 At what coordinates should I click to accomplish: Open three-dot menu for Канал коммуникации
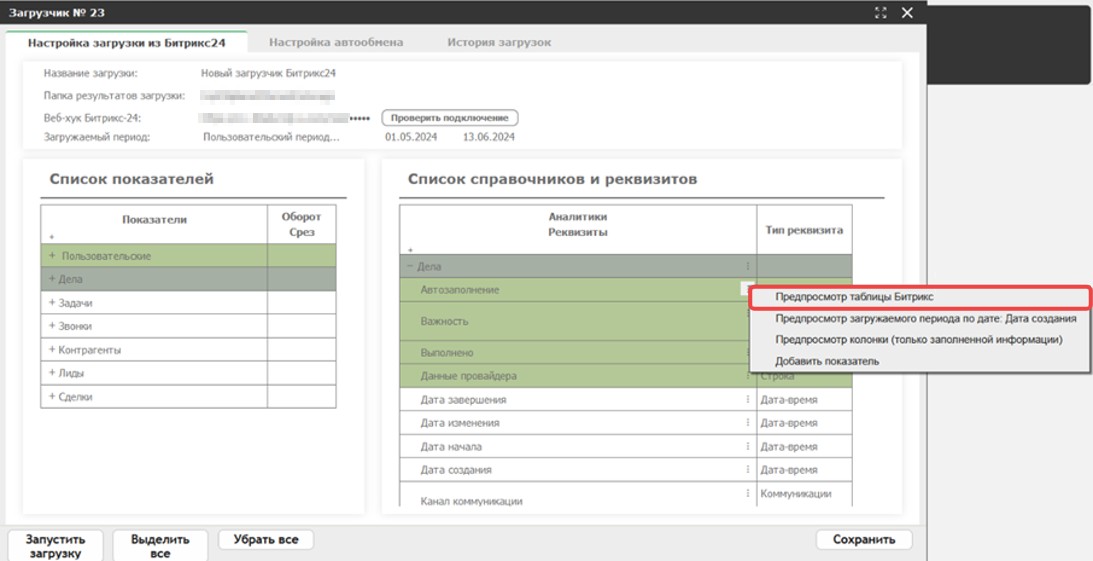pyautogui.click(x=747, y=493)
